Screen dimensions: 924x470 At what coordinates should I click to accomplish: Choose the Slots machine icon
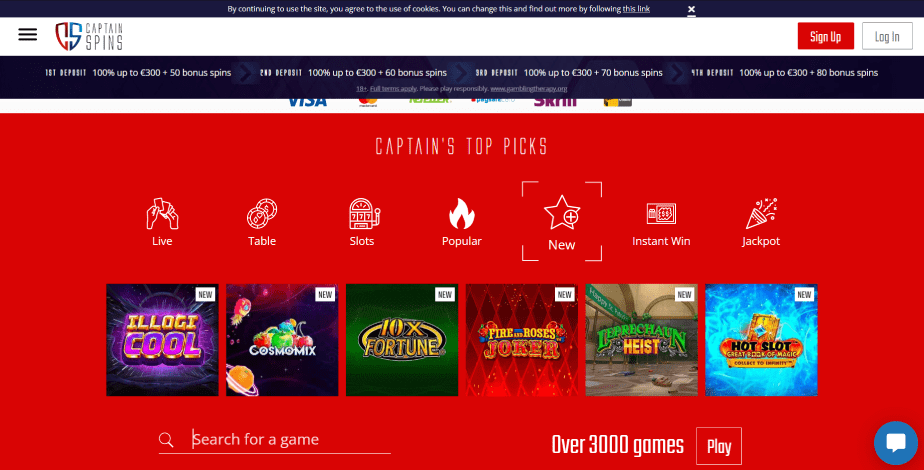point(363,213)
